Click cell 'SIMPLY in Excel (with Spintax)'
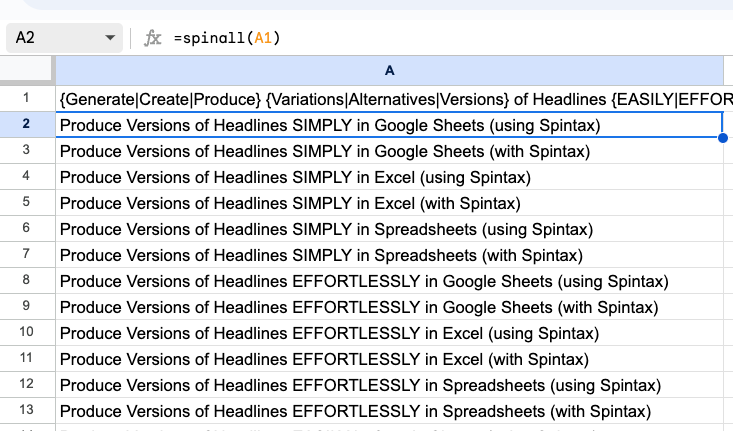The width and height of the screenshot is (733, 431). [389, 203]
